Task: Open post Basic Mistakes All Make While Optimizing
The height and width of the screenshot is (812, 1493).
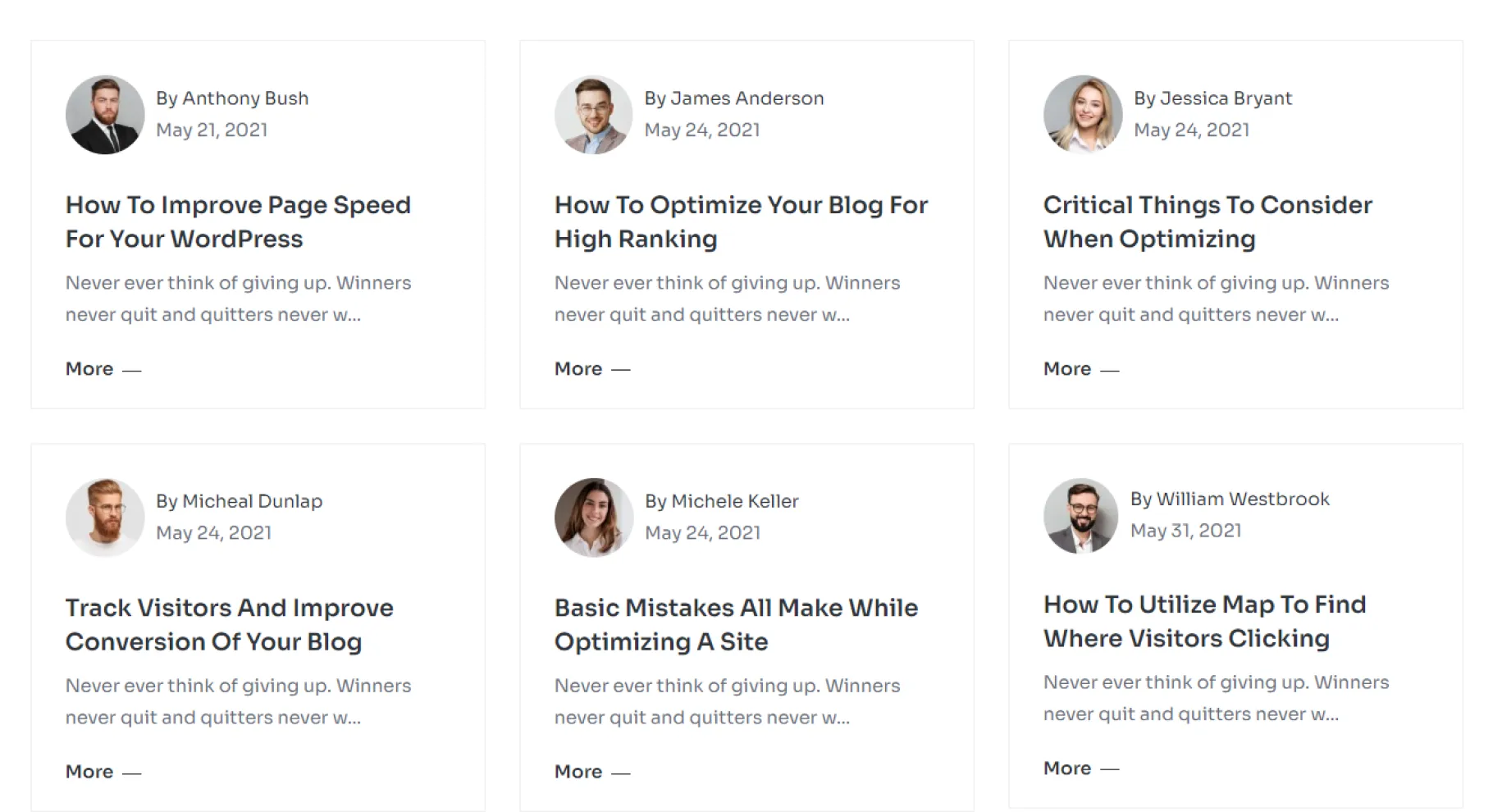Action: tap(736, 624)
